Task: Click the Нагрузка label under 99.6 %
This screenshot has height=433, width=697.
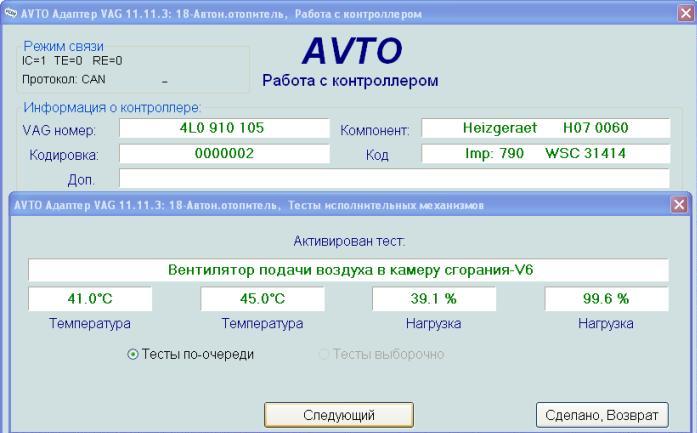Action: [605, 324]
